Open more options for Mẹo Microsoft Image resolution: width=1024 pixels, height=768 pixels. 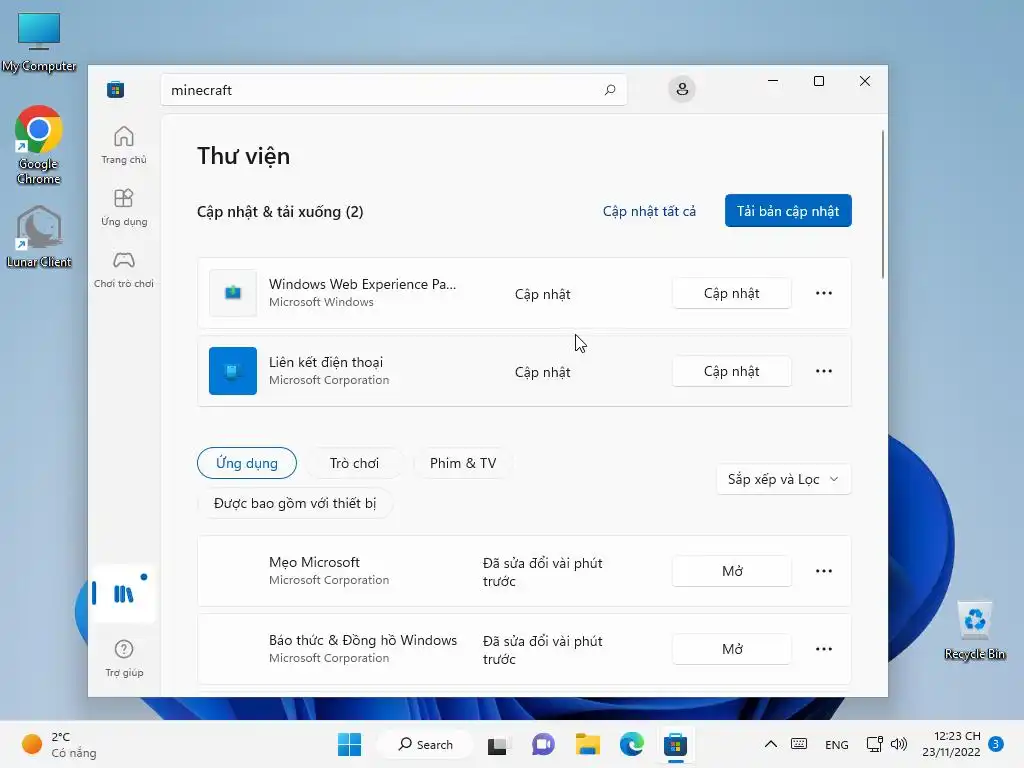[x=824, y=571]
